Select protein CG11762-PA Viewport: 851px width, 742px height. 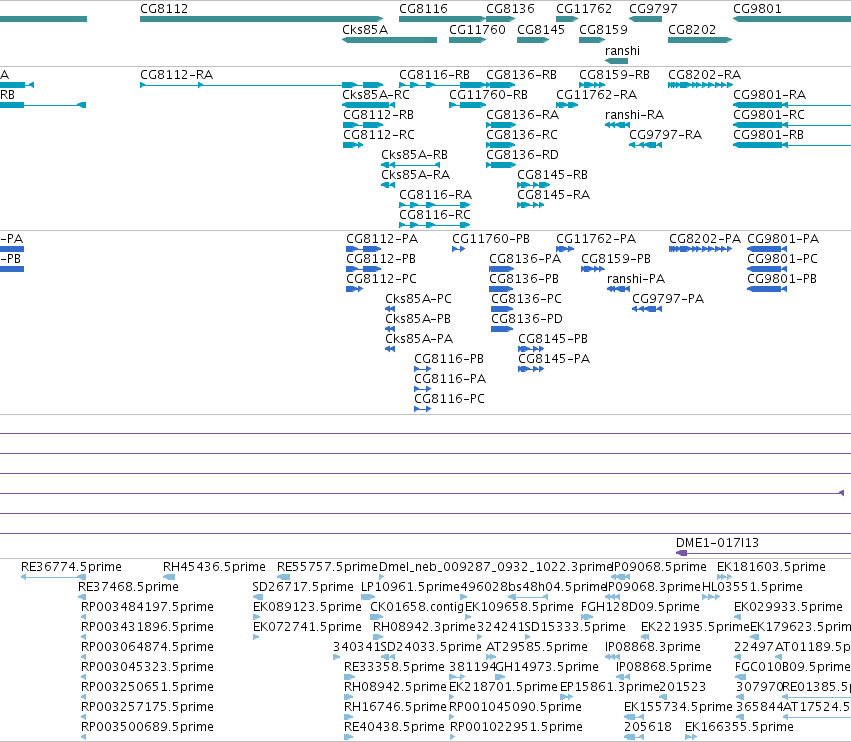[565, 249]
